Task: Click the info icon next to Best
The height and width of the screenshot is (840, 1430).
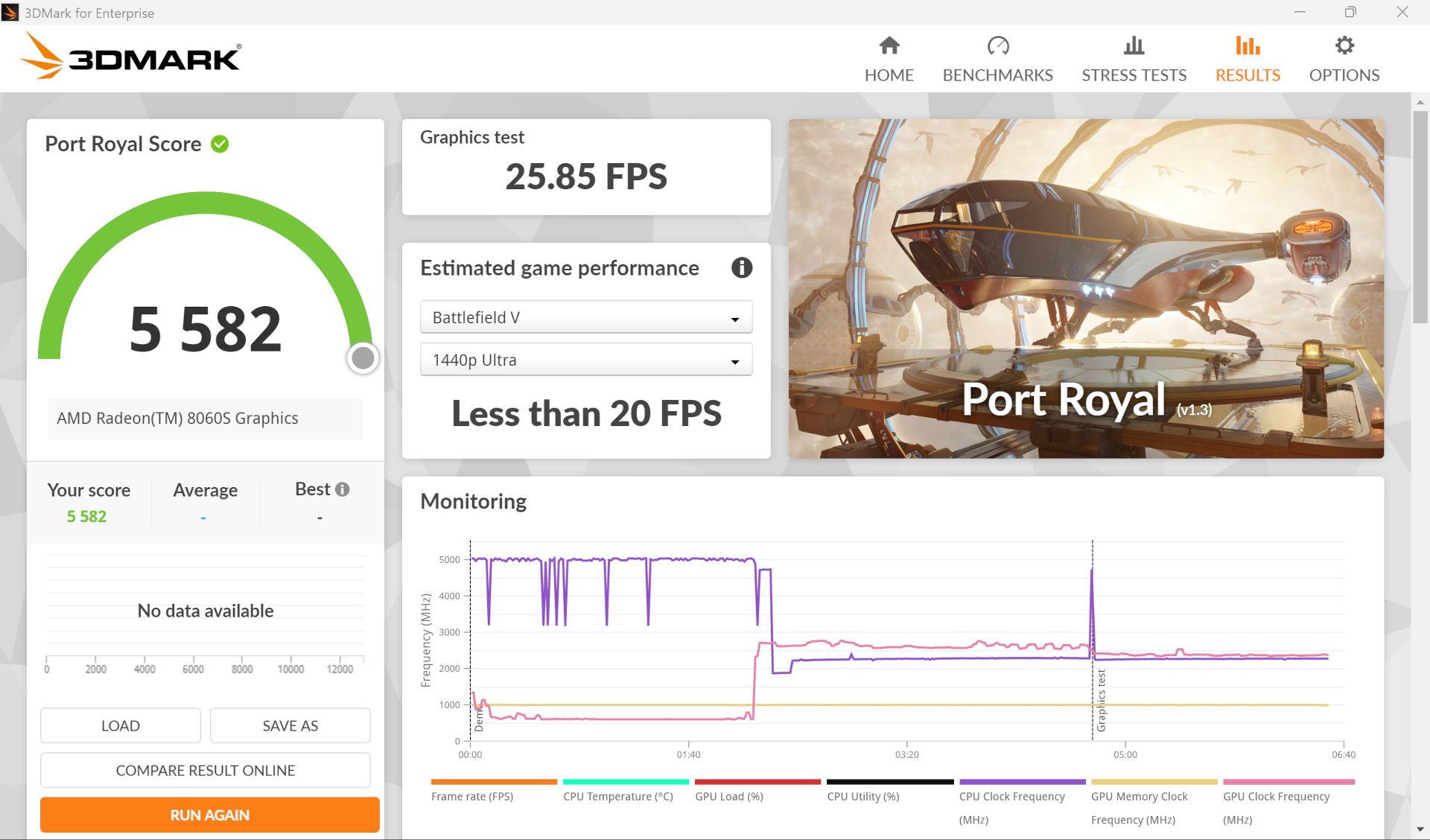Action: tap(343, 489)
